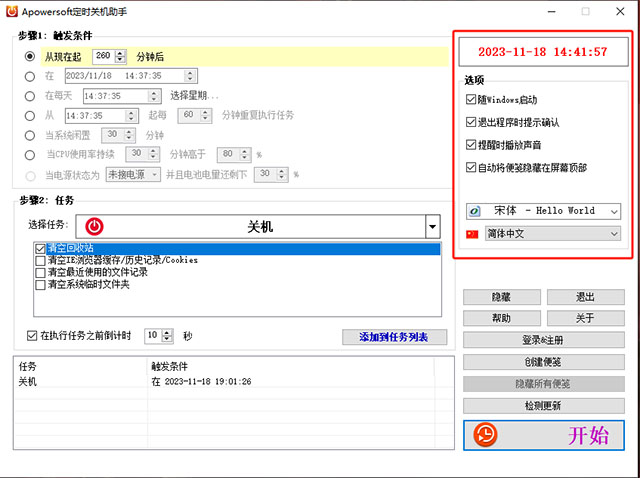Click the 任务 column header
The image size is (640, 478).
80,366
